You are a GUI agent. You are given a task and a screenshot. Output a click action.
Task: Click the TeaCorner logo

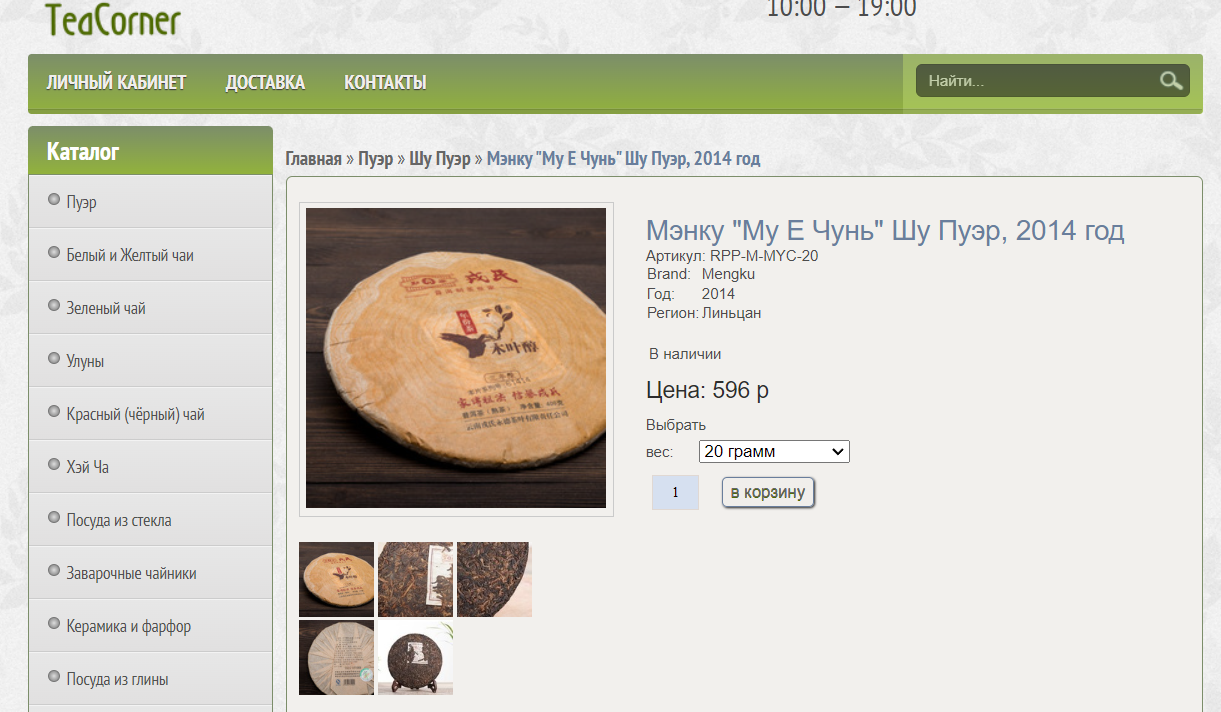click(x=113, y=20)
